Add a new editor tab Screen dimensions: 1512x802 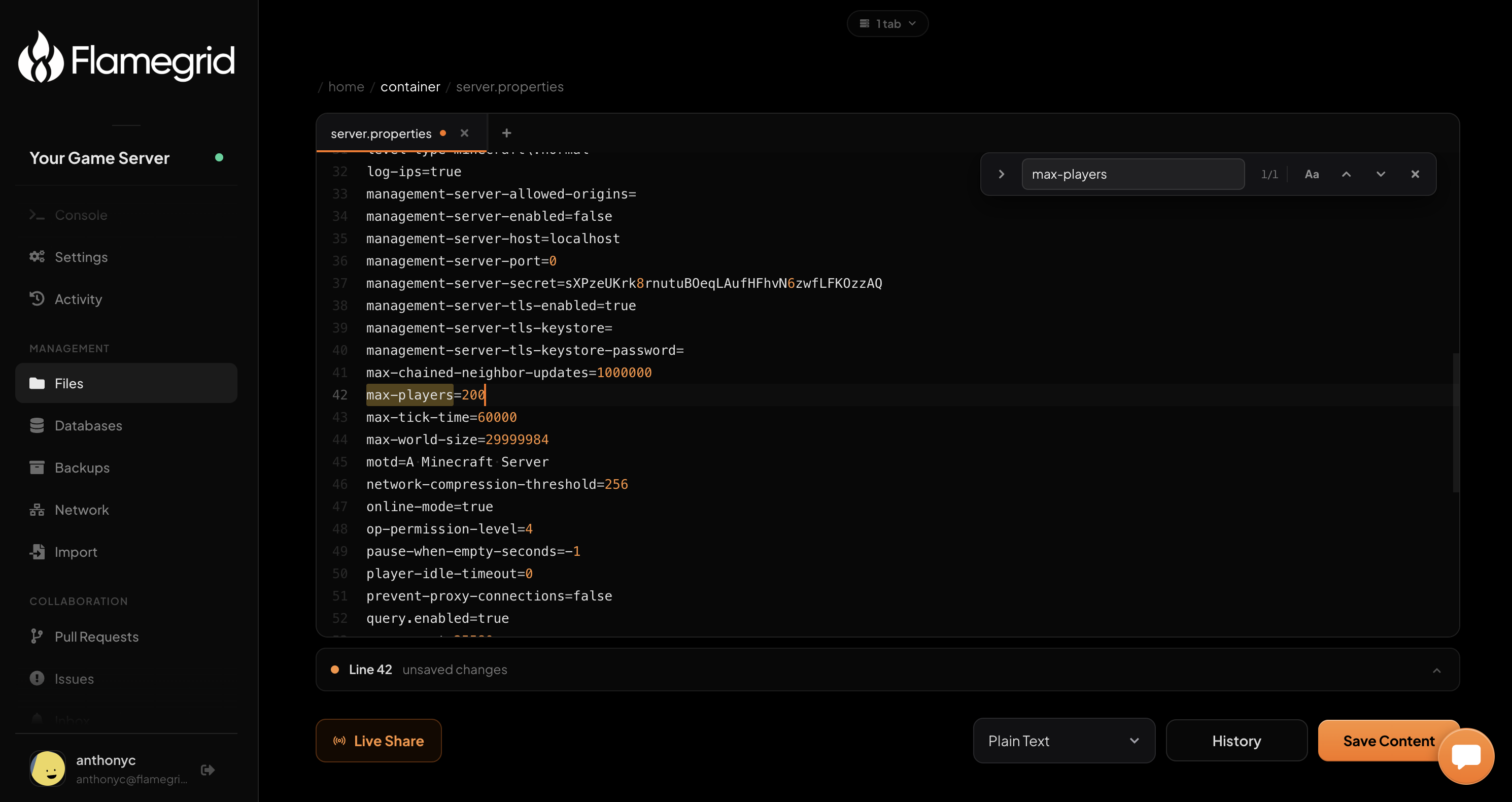tap(506, 133)
